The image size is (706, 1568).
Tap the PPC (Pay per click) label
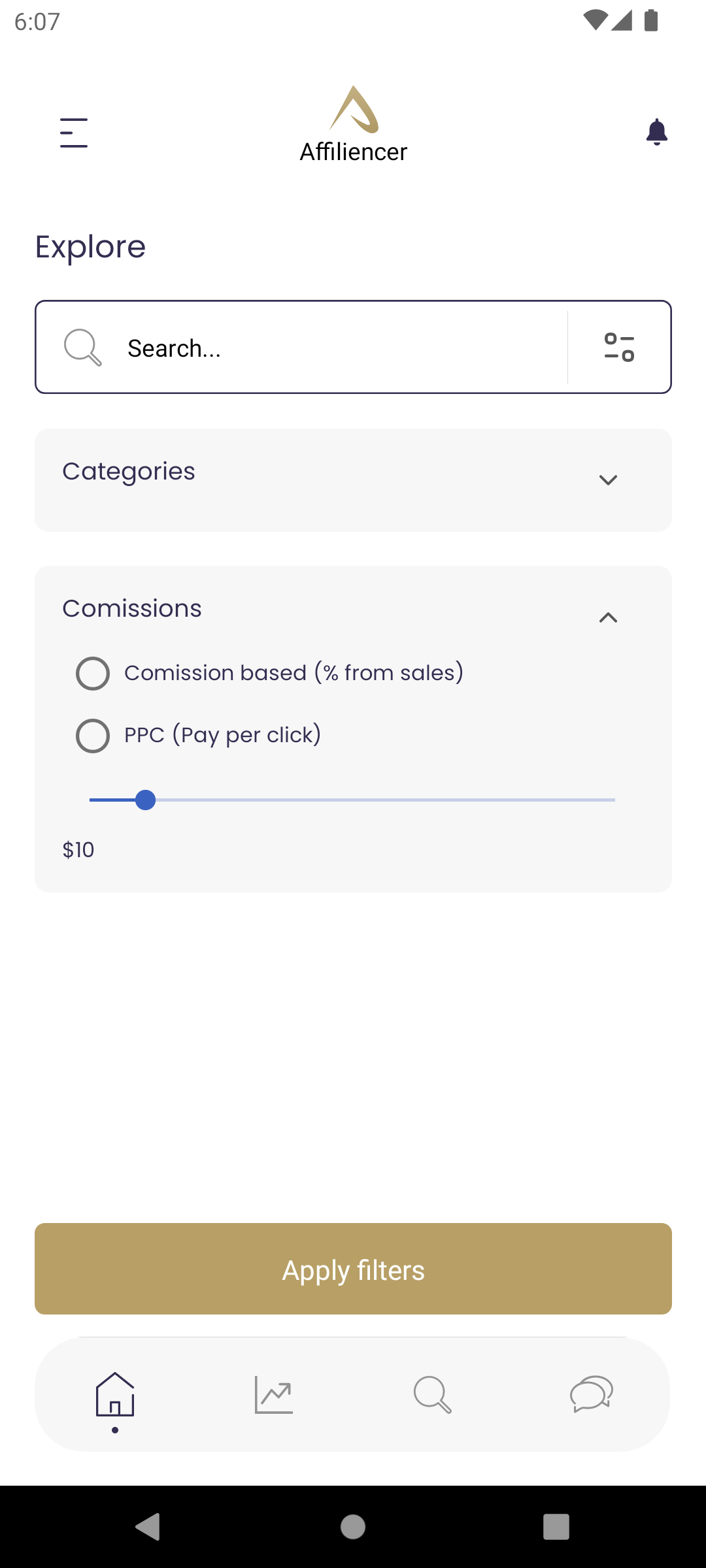(x=222, y=735)
